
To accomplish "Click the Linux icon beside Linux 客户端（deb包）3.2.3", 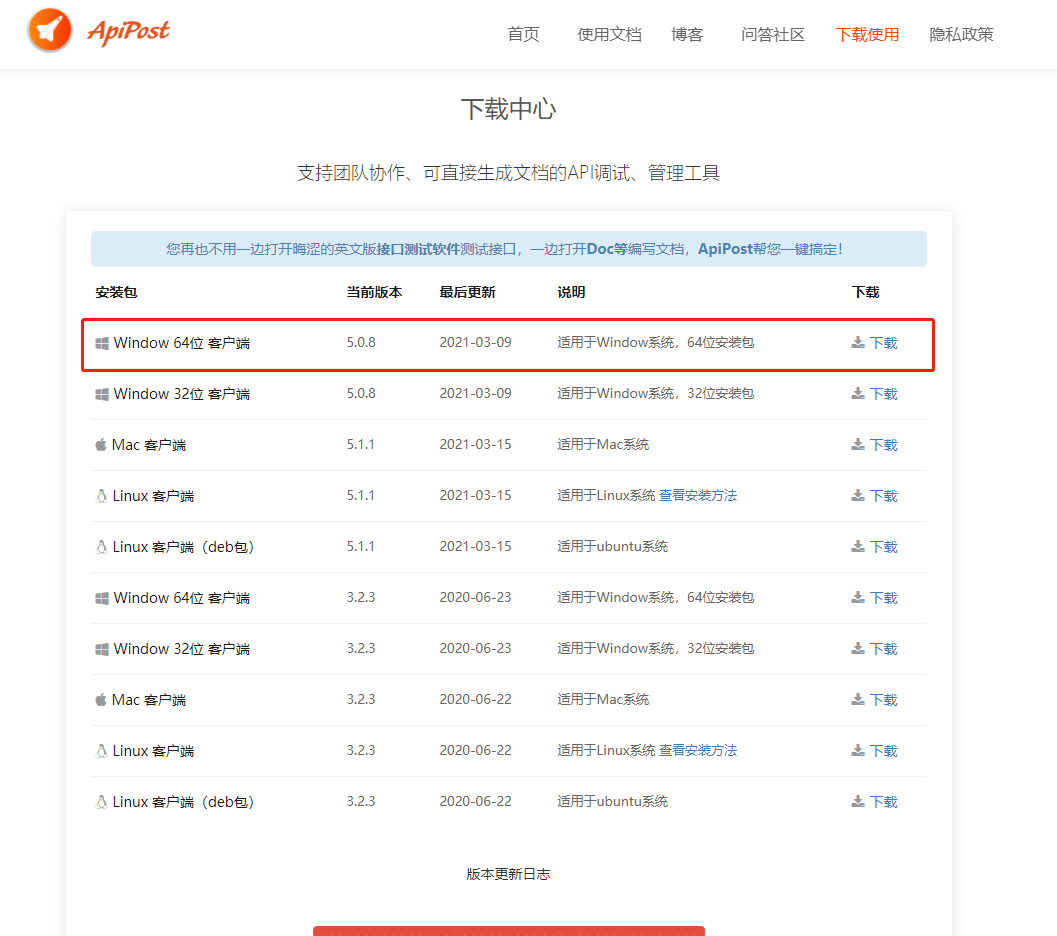I will pyautogui.click(x=100, y=801).
